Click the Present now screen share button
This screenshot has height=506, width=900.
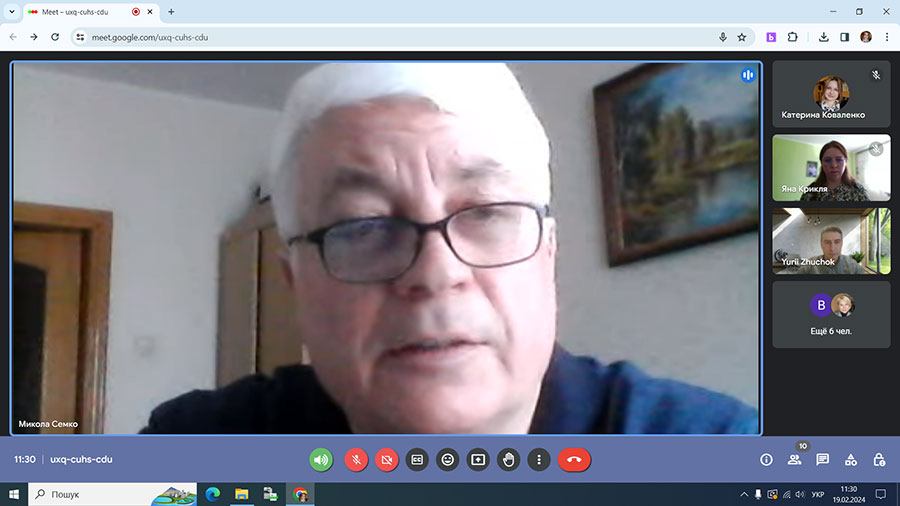tap(478, 460)
